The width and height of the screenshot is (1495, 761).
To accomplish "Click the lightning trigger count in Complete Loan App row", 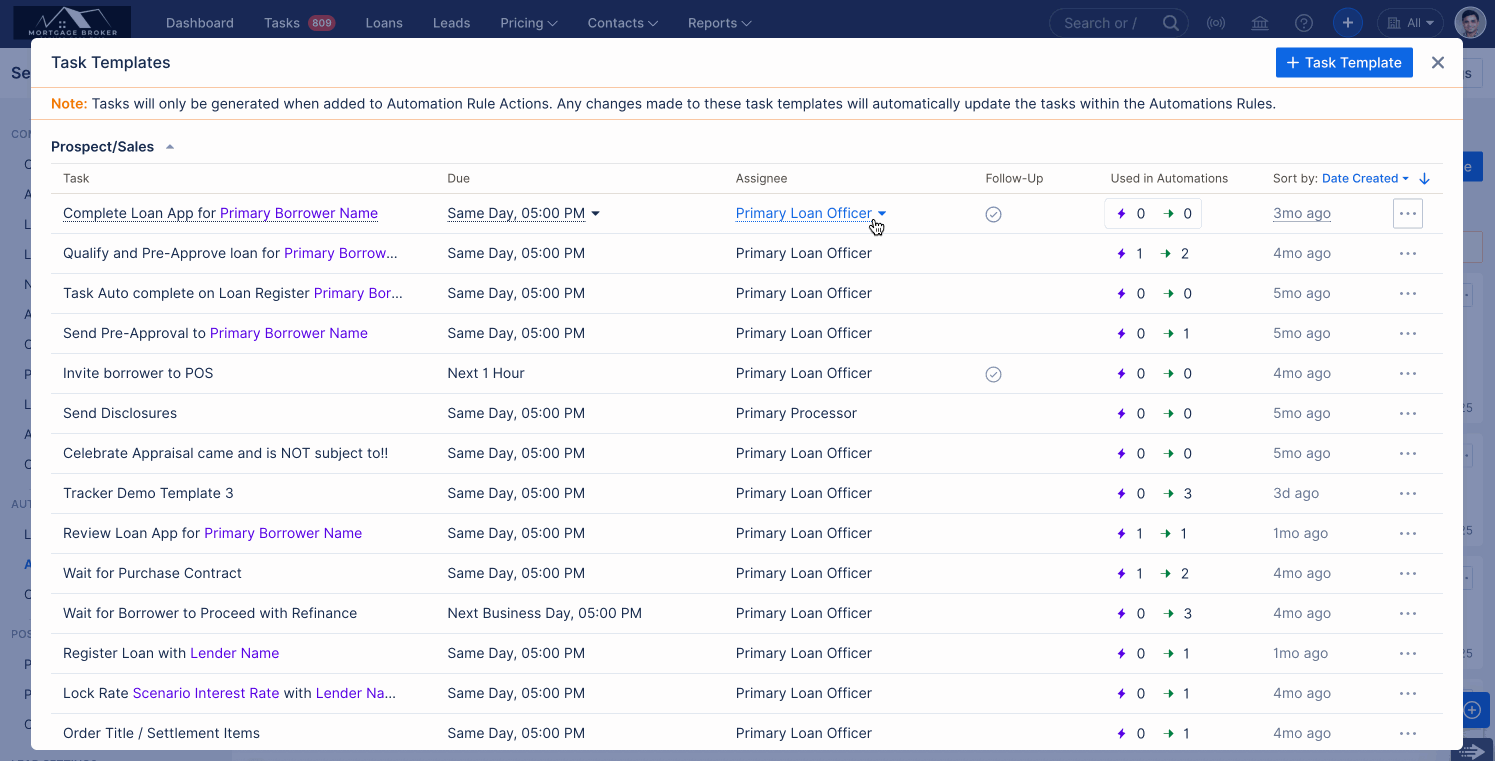I will pyautogui.click(x=1131, y=213).
